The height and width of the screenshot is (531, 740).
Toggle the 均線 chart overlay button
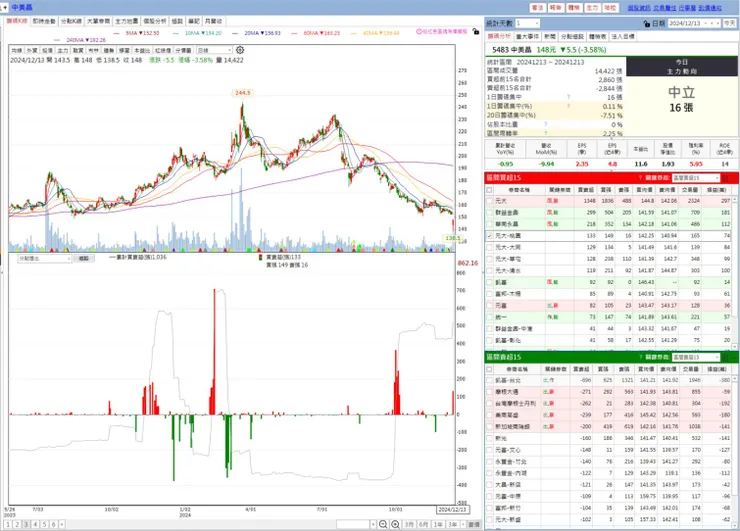click(17, 51)
